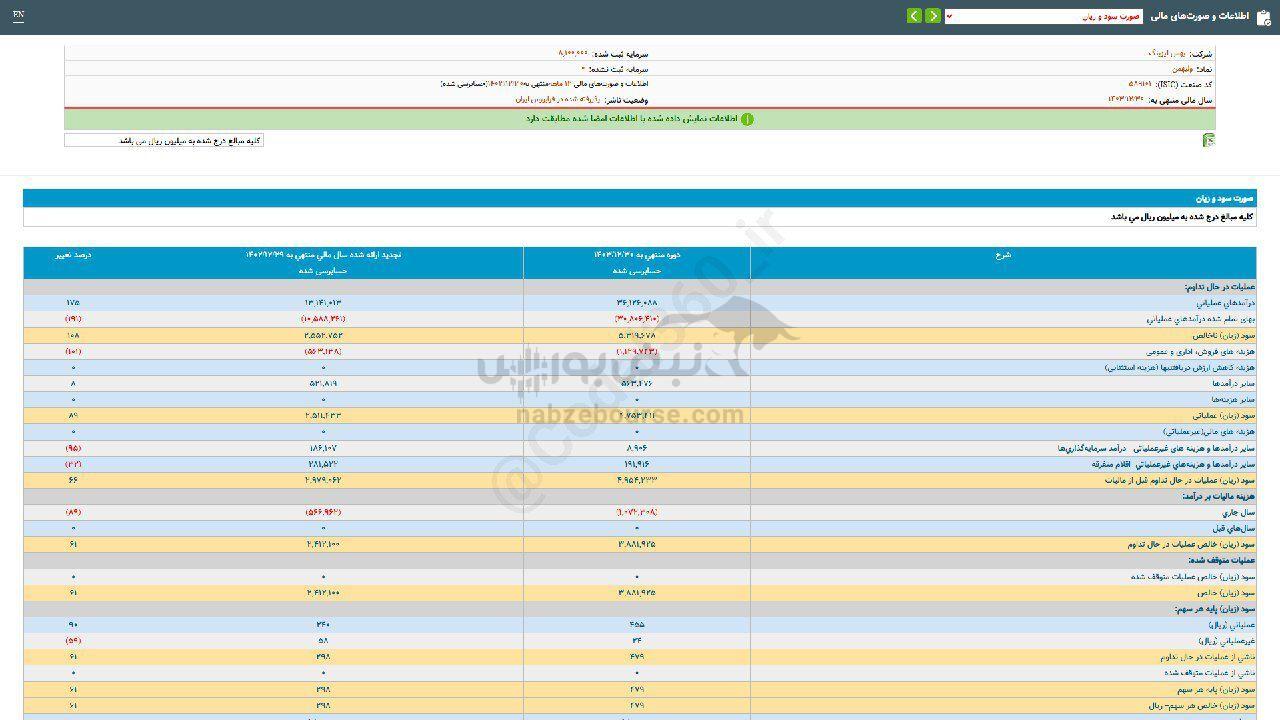Screen dimensions: 1280x720
Task: Click the شرح column header
Action: click(1003, 255)
